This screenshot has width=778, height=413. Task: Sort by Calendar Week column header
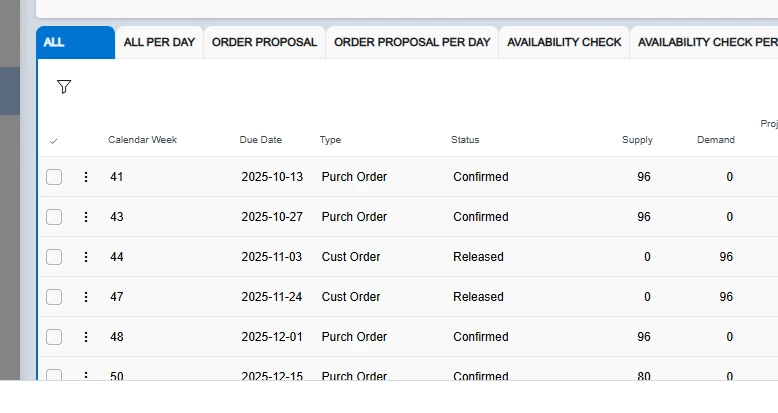pyautogui.click(x=142, y=140)
